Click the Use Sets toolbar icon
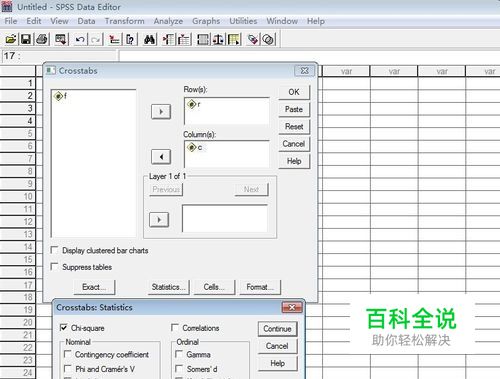The width and height of the screenshot is (500, 379). (x=268, y=40)
